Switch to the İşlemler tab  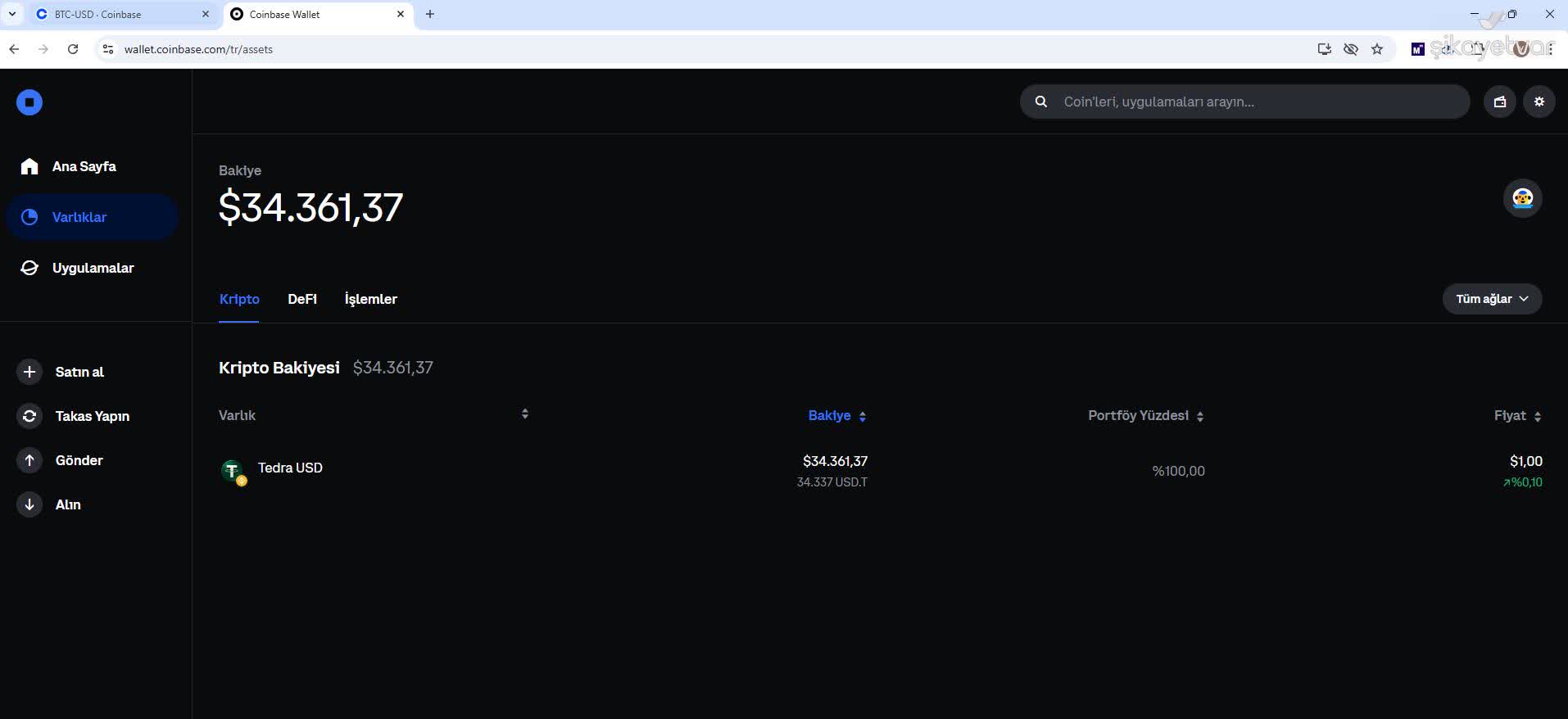[x=371, y=299]
